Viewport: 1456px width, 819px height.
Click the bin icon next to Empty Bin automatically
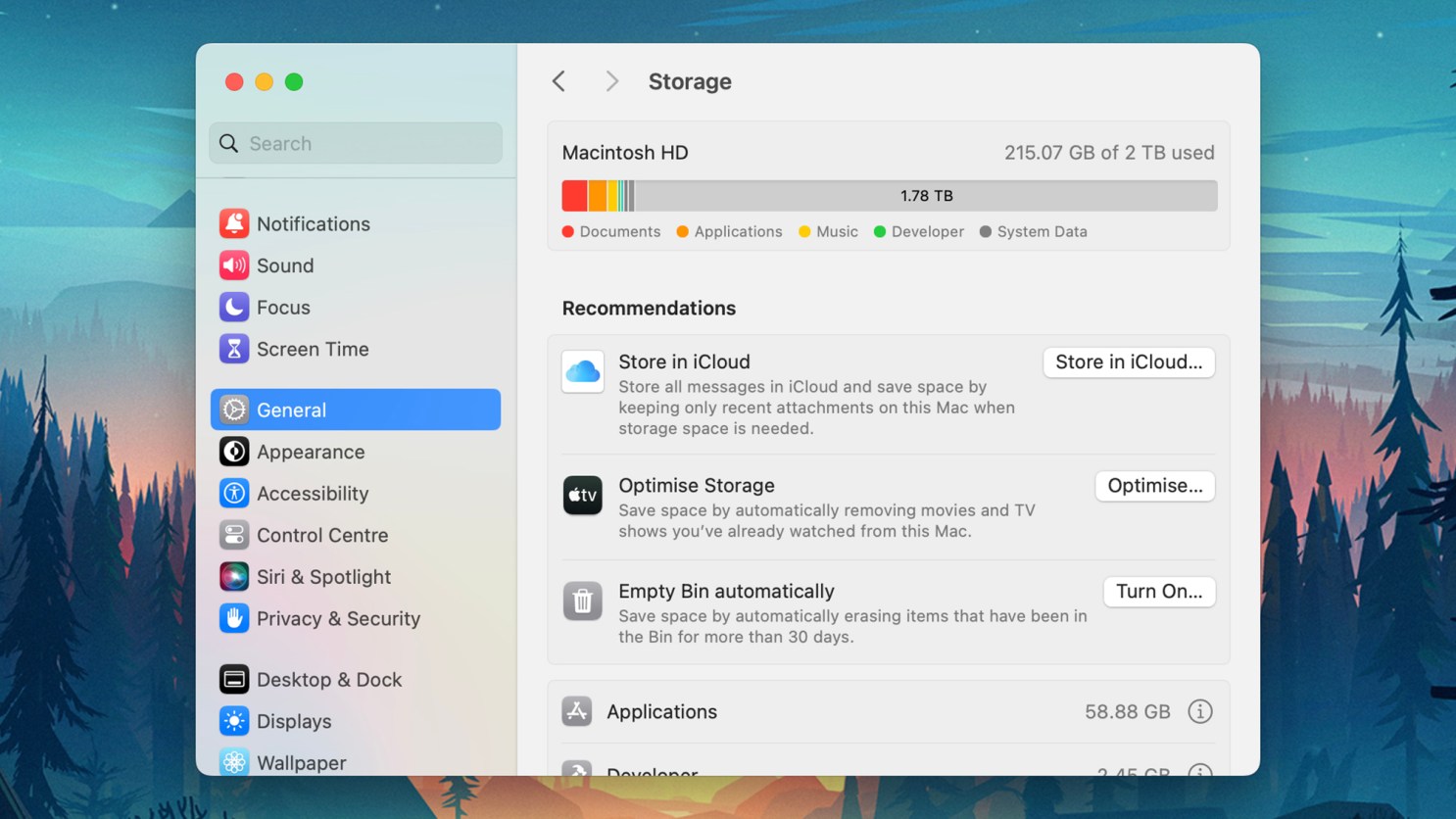click(583, 602)
